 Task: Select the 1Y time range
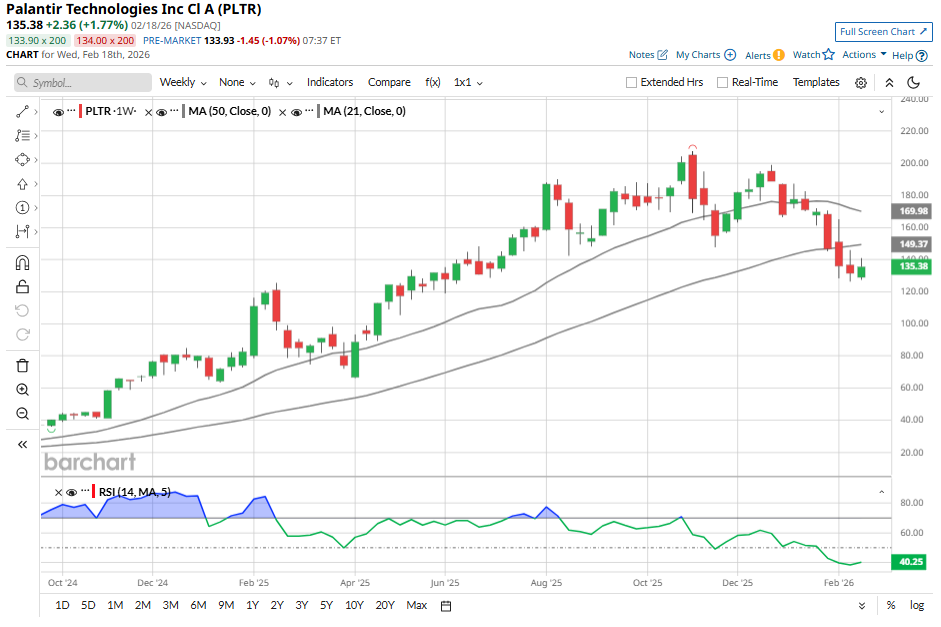252,605
